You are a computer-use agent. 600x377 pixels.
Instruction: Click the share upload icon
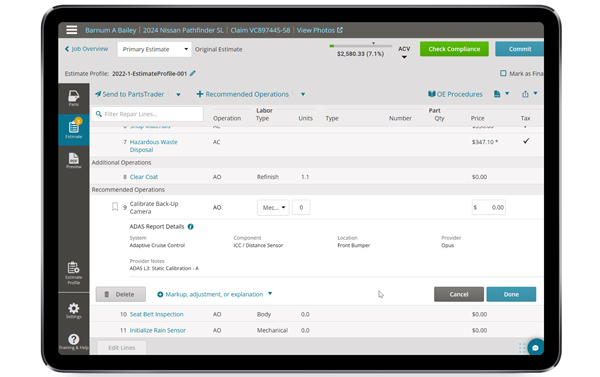(x=525, y=94)
